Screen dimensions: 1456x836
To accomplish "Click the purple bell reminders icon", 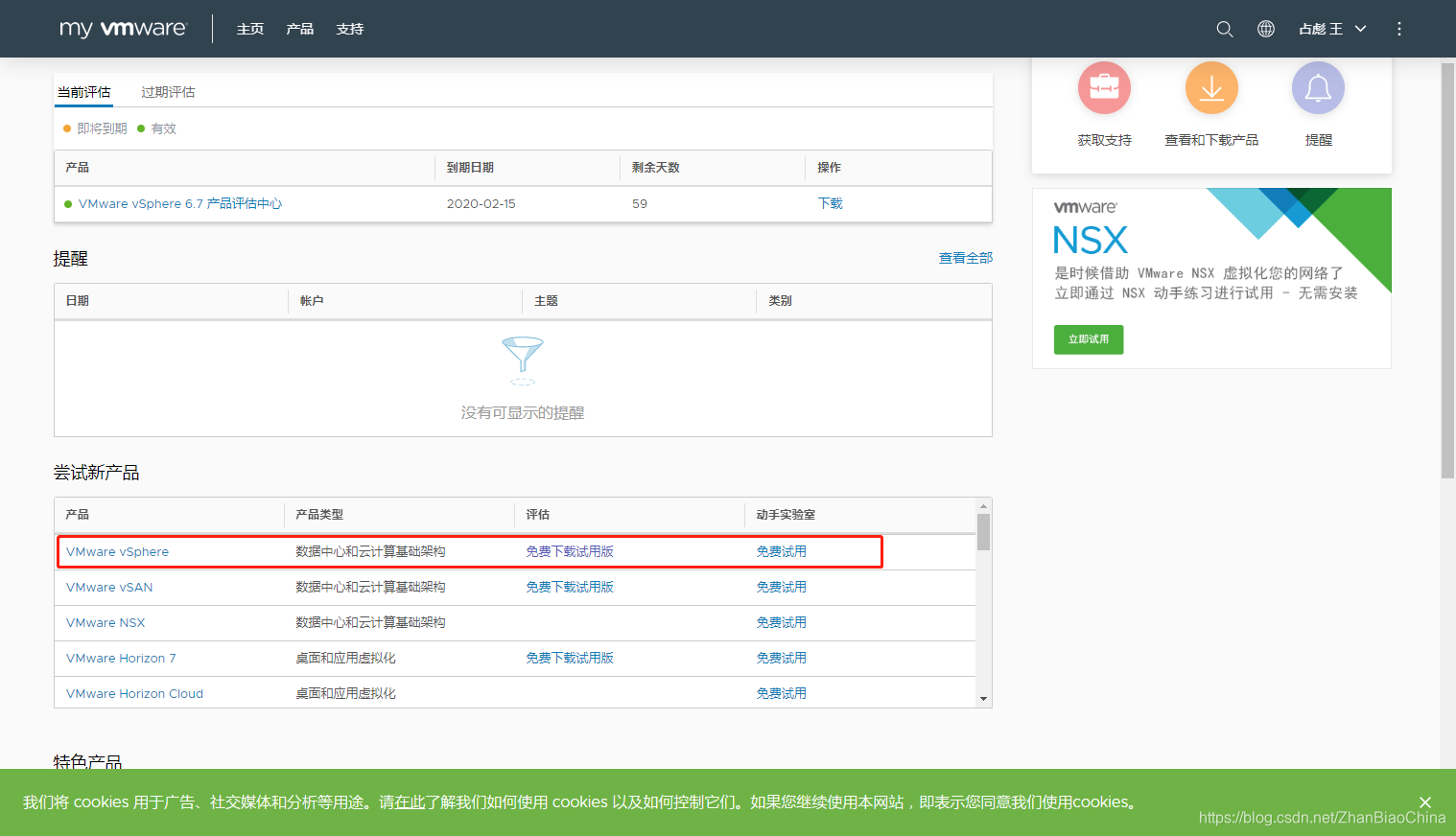I will 1318,88.
